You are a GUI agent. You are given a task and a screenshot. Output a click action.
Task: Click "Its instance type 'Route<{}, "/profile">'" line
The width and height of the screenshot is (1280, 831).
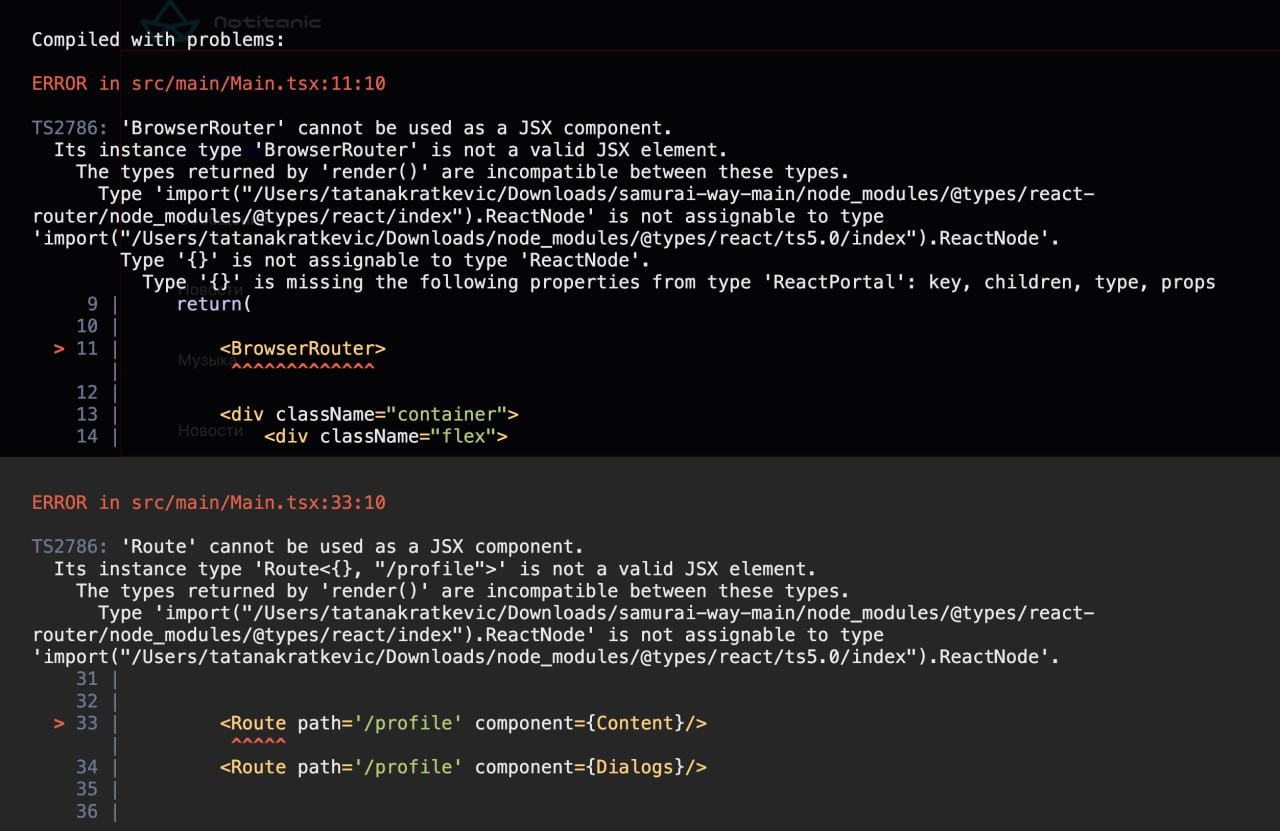pyautogui.click(x=435, y=569)
